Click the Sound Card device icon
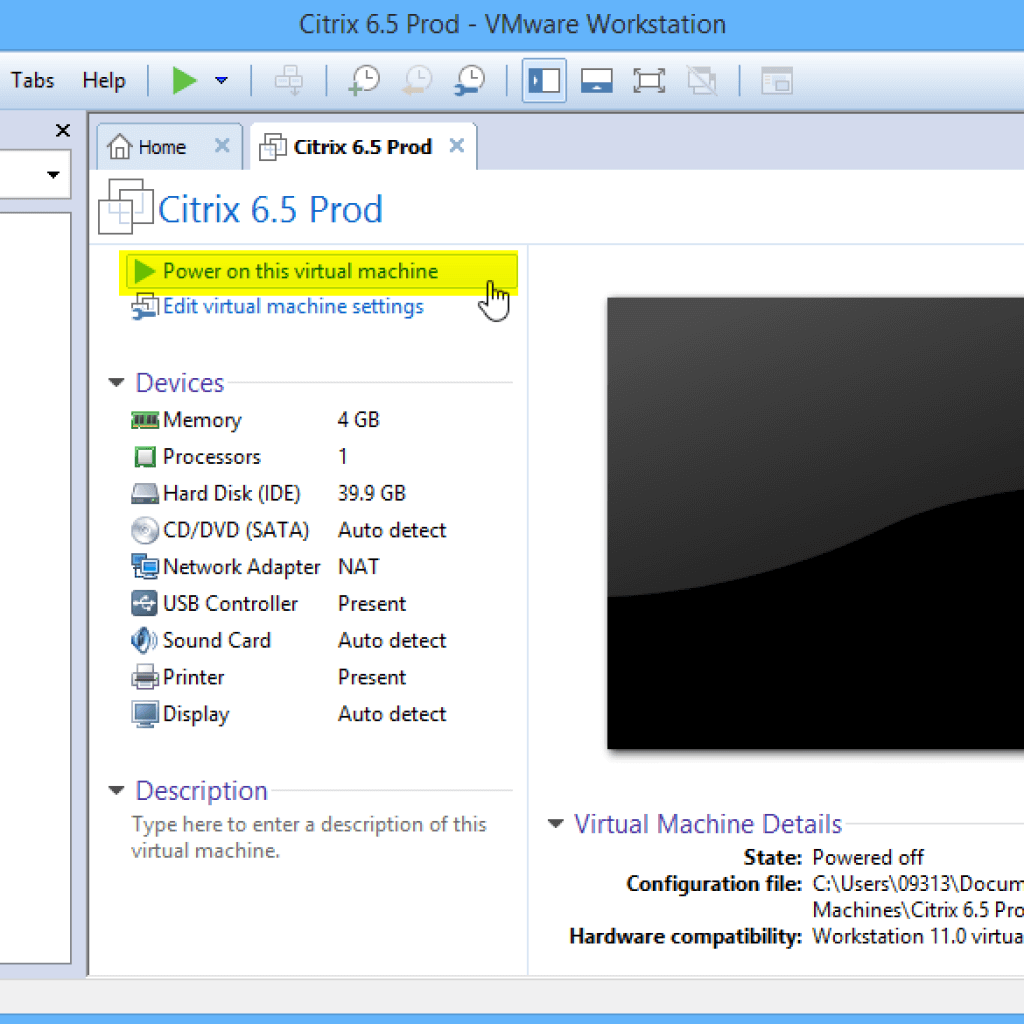Viewport: 1024px width, 1024px height. [x=143, y=640]
